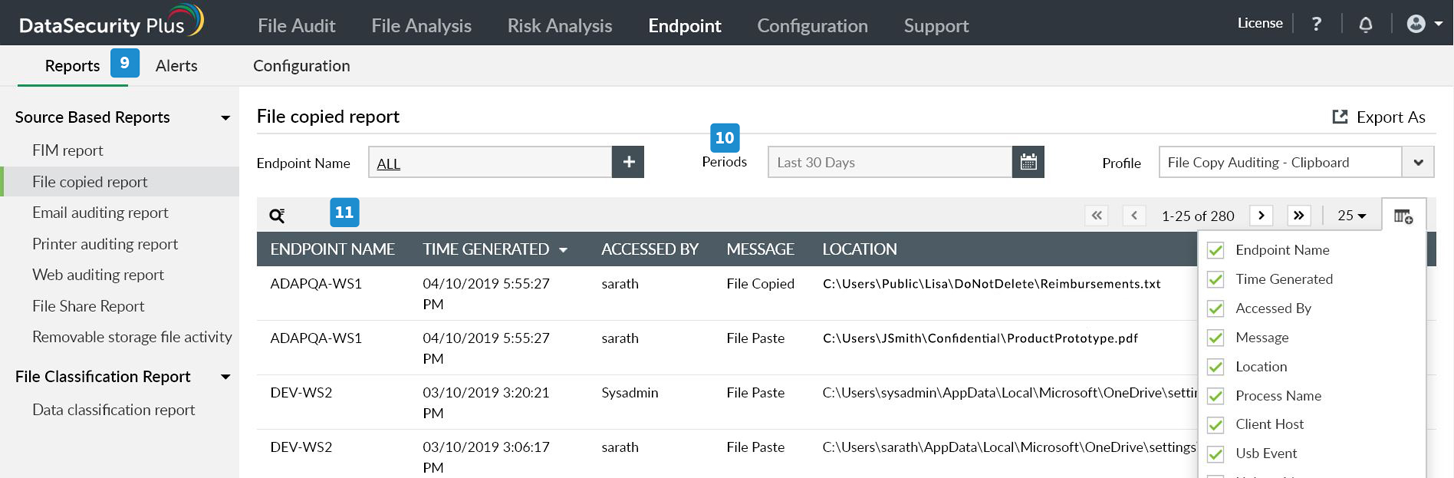
Task: Open the column chooser icon
Action: point(1403,216)
